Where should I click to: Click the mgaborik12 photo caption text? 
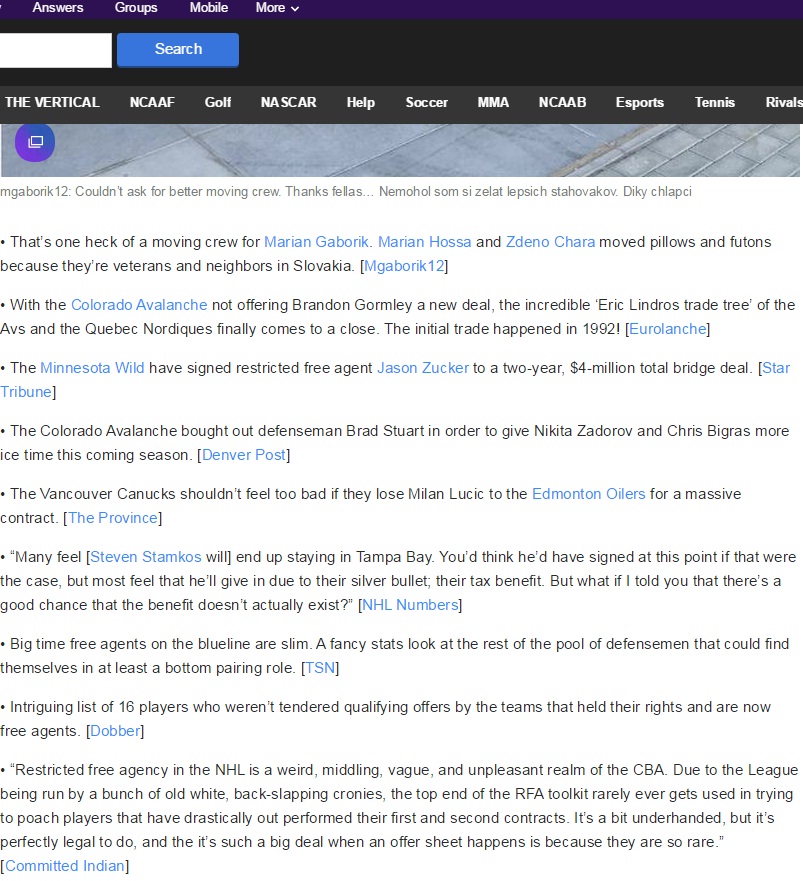346,192
